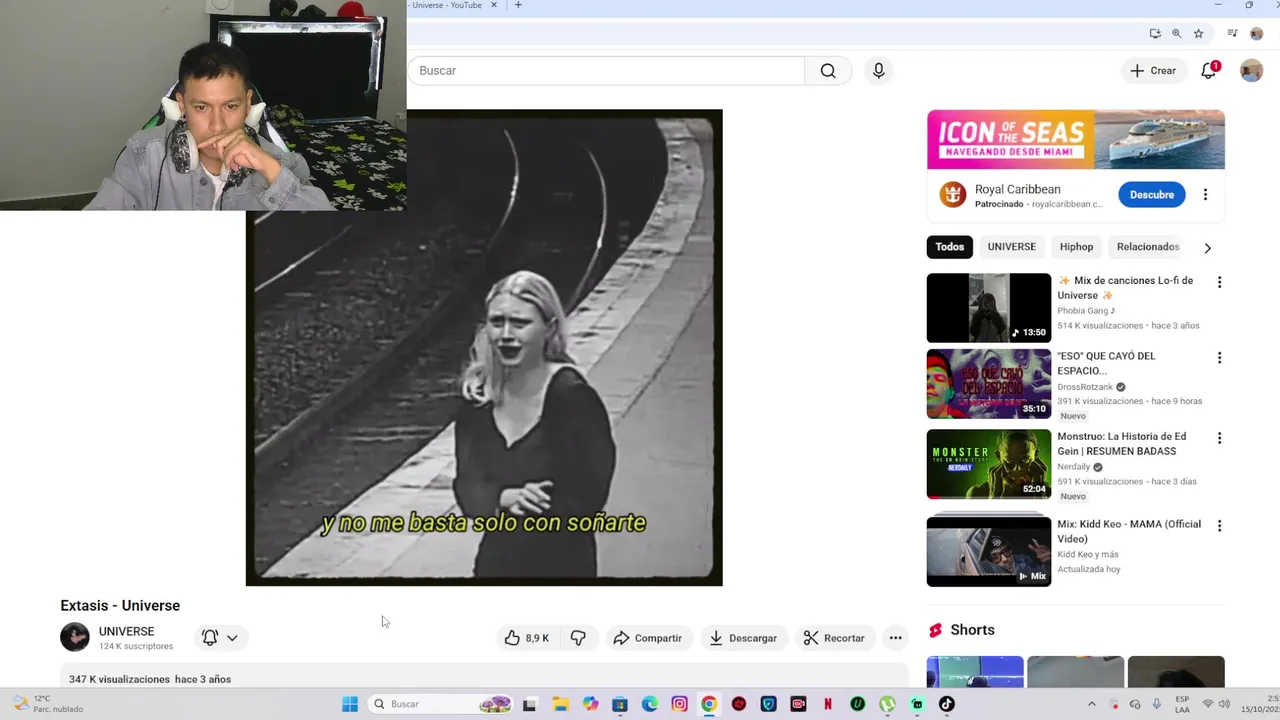Image resolution: width=1280 pixels, height=720 pixels.
Task: Expand the subscription options chevron
Action: pos(232,638)
